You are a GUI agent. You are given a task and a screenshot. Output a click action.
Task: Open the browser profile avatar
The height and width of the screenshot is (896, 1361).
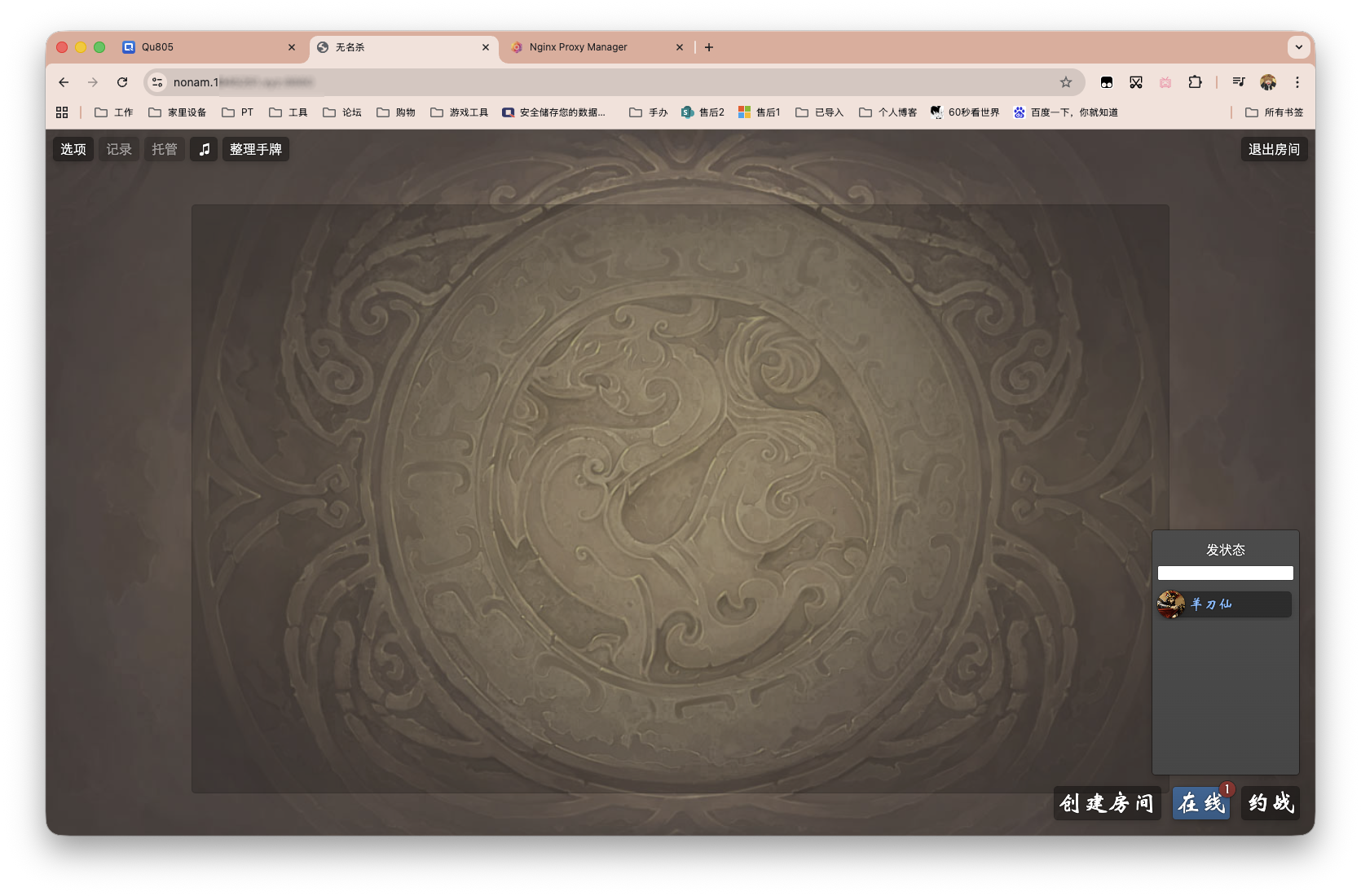coord(1267,82)
